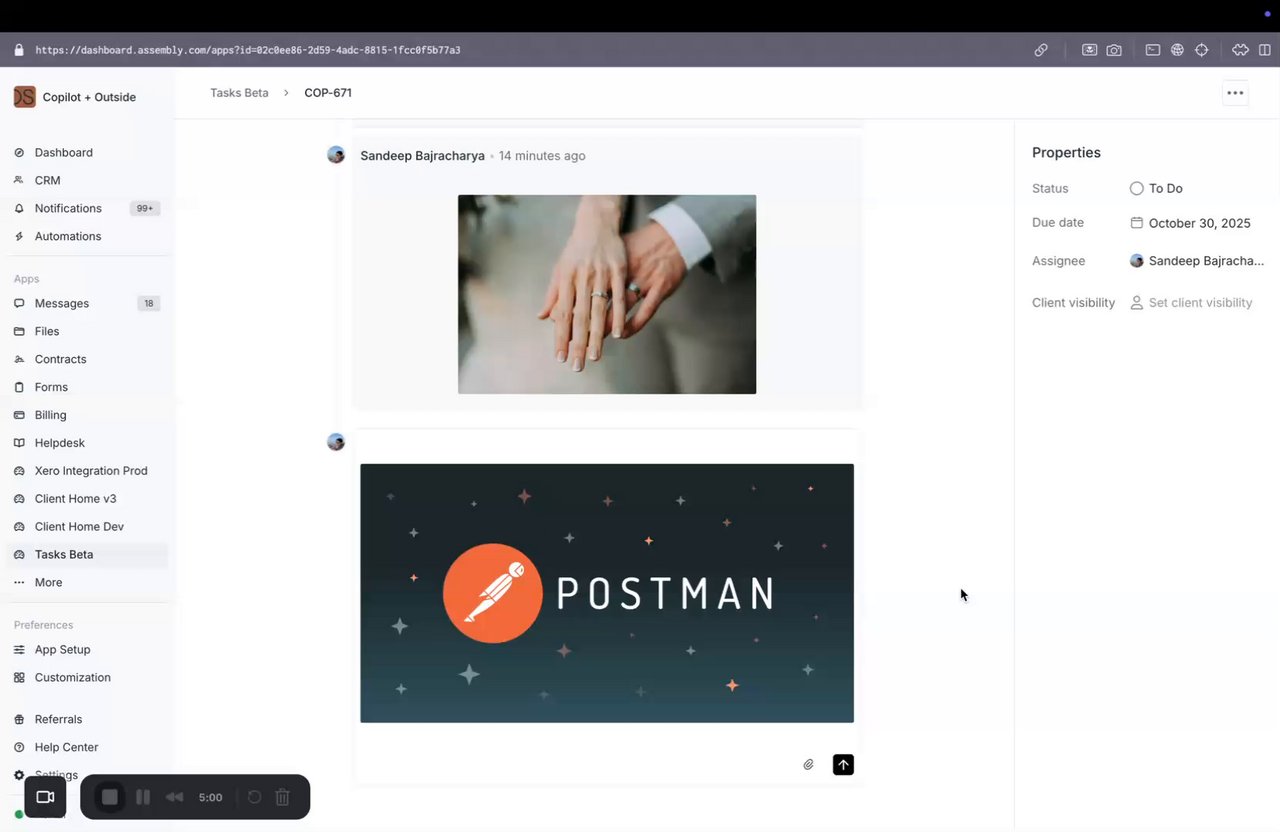Restart the screen recording
The width and height of the screenshot is (1280, 832).
(x=254, y=797)
